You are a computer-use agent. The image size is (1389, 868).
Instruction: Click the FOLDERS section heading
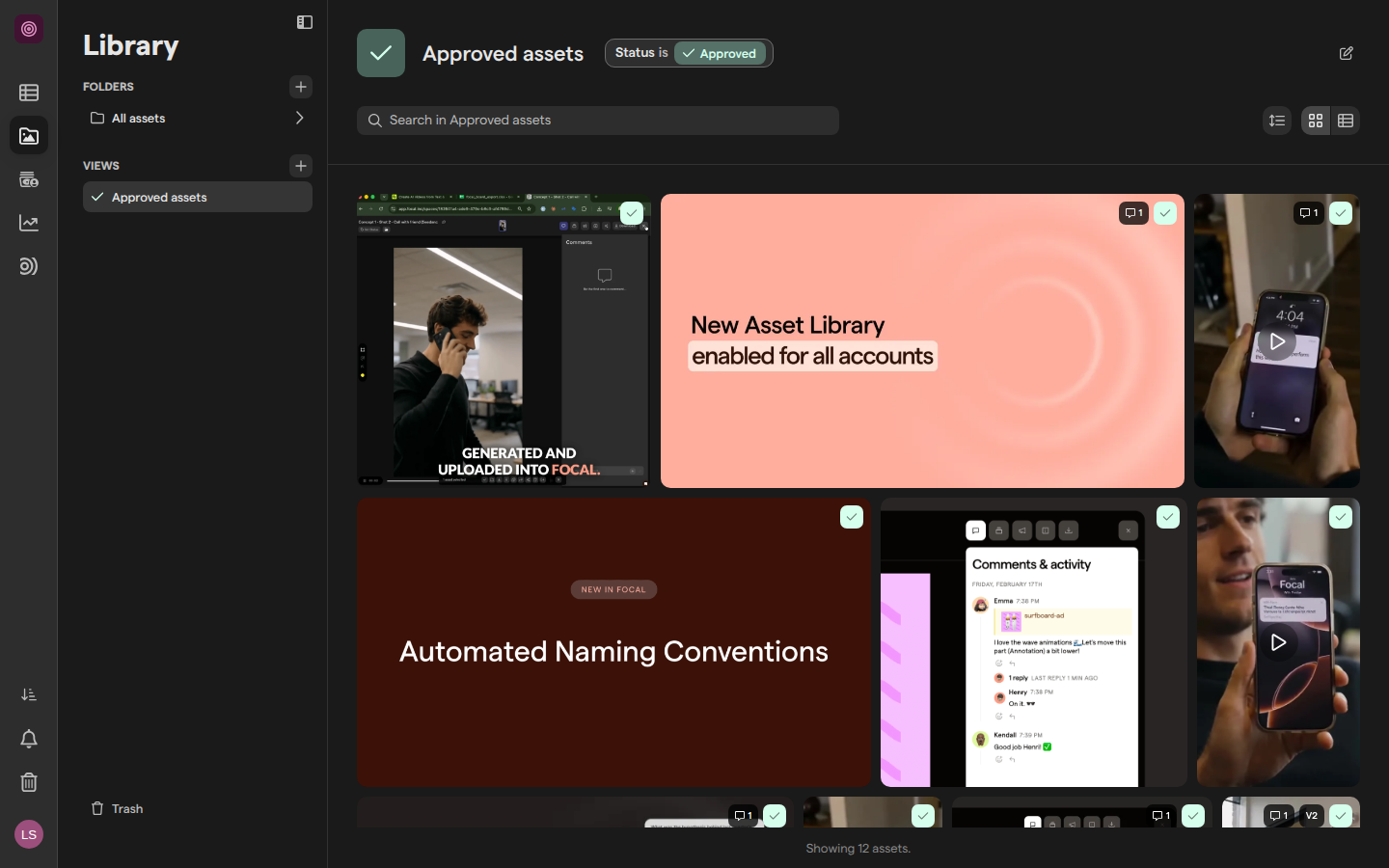point(108,87)
